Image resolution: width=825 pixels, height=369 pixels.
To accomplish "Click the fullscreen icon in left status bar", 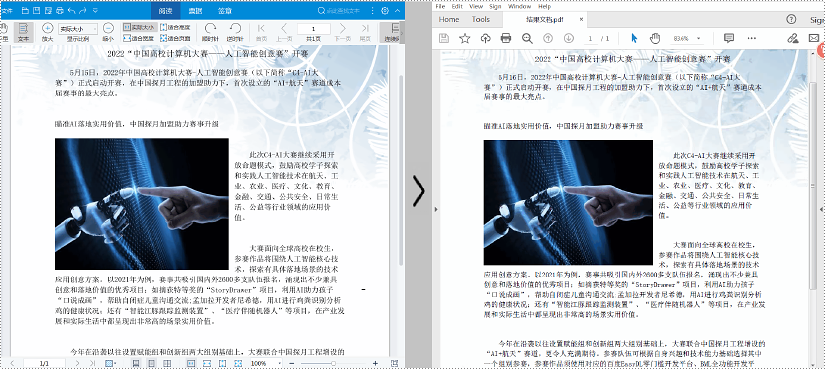I will [395, 363].
